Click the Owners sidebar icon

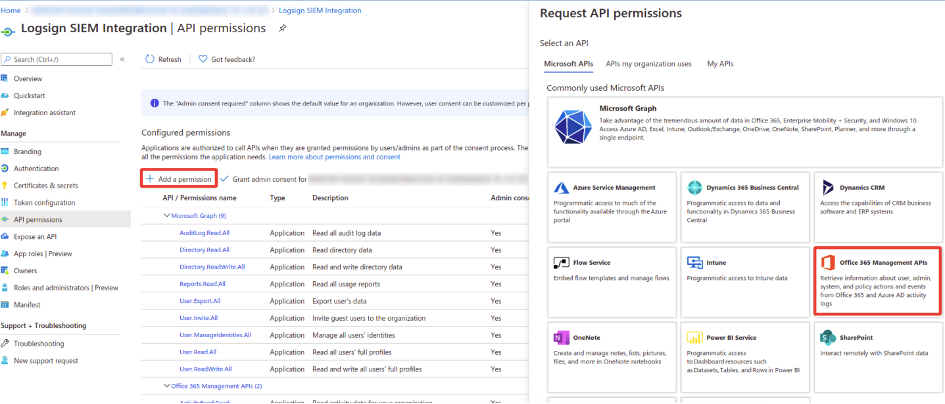pos(5,271)
